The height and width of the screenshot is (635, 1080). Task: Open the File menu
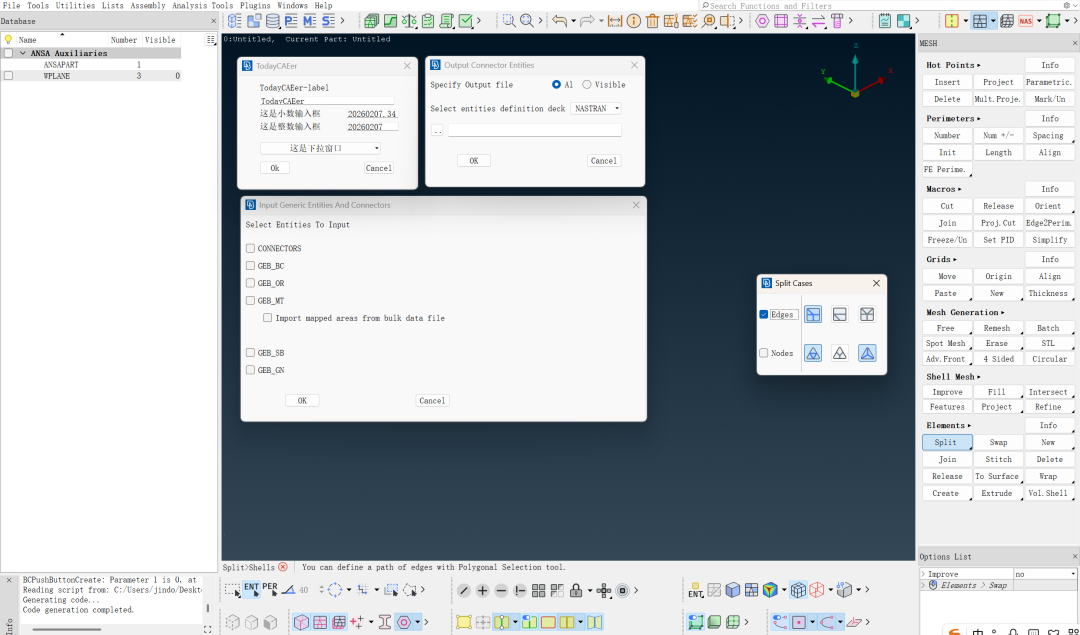[x=11, y=6]
